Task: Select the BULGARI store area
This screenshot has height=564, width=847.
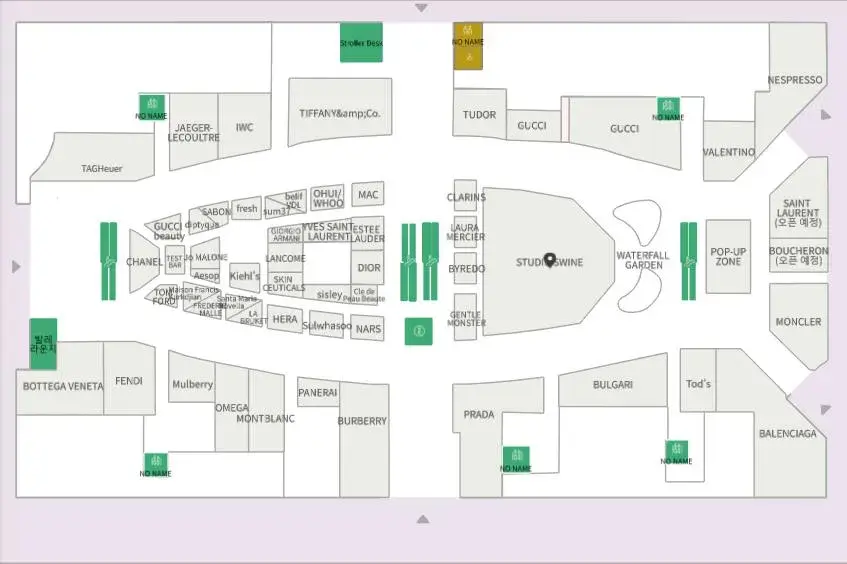Action: 612,382
